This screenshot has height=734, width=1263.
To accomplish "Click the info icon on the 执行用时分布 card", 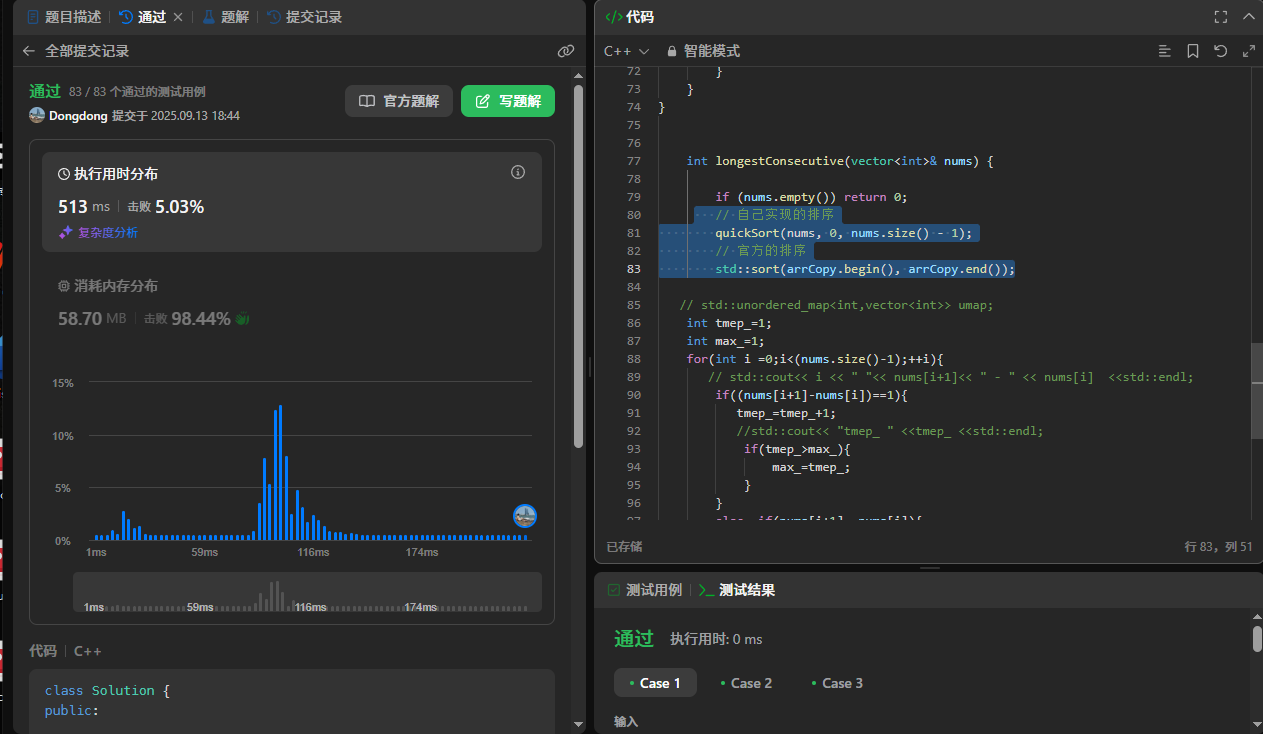I will (518, 172).
